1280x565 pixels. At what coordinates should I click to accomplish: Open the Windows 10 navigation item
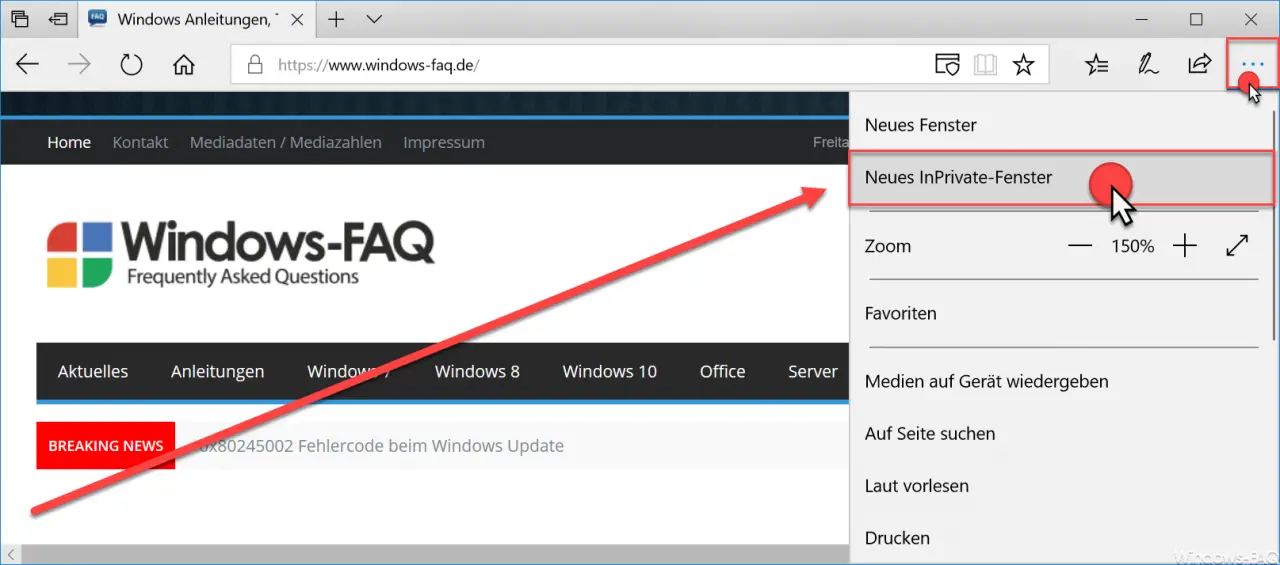point(610,371)
